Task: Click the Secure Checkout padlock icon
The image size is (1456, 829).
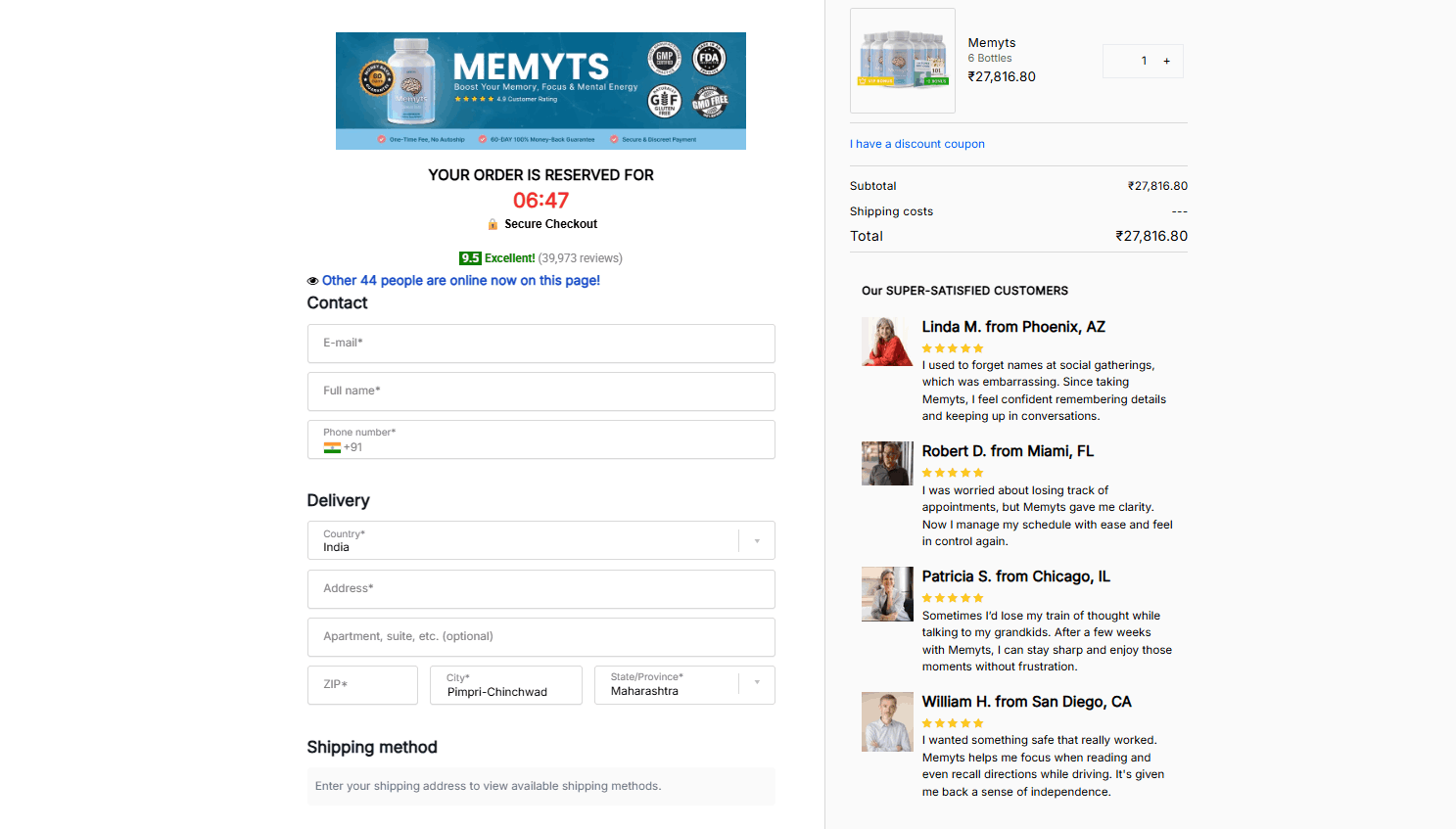Action: pos(492,223)
